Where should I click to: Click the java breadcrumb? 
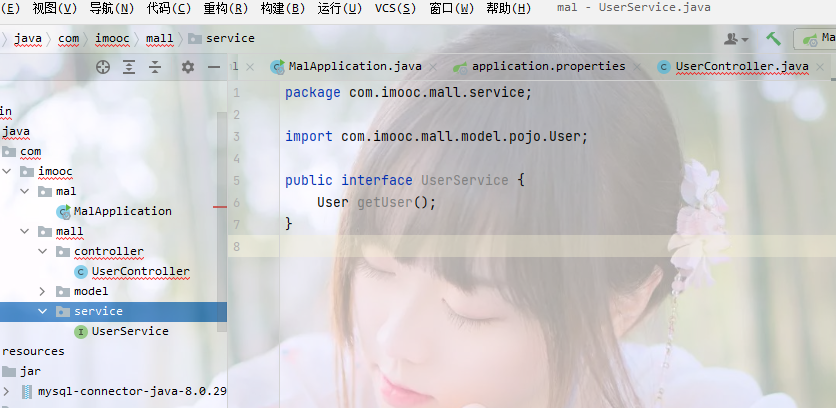click(x=28, y=38)
